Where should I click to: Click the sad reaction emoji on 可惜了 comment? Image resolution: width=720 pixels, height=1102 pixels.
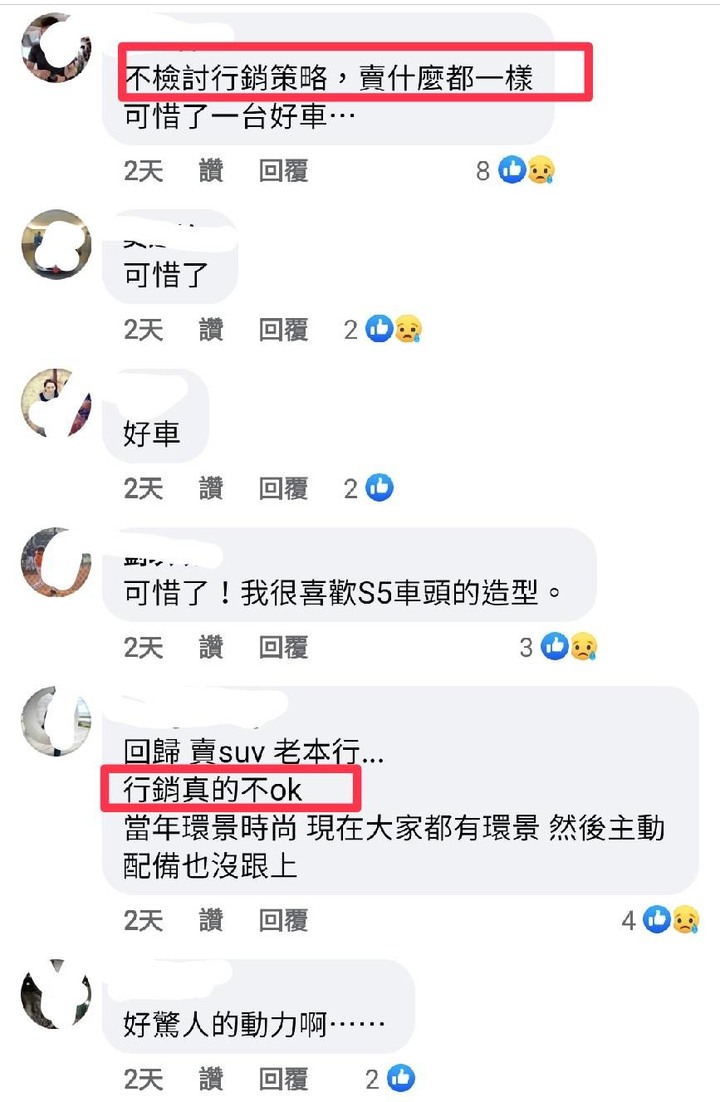[409, 328]
